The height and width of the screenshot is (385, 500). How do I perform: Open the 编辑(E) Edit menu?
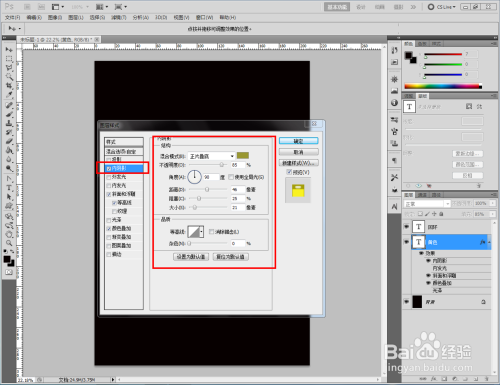click(34, 17)
